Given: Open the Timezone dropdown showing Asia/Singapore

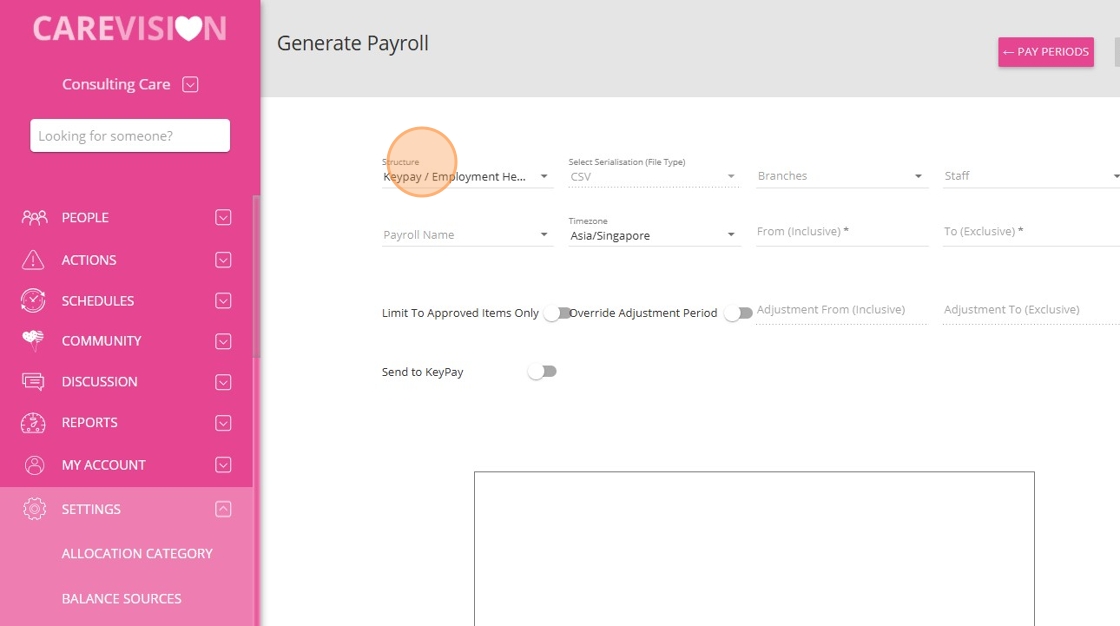Looking at the screenshot, I should (654, 234).
